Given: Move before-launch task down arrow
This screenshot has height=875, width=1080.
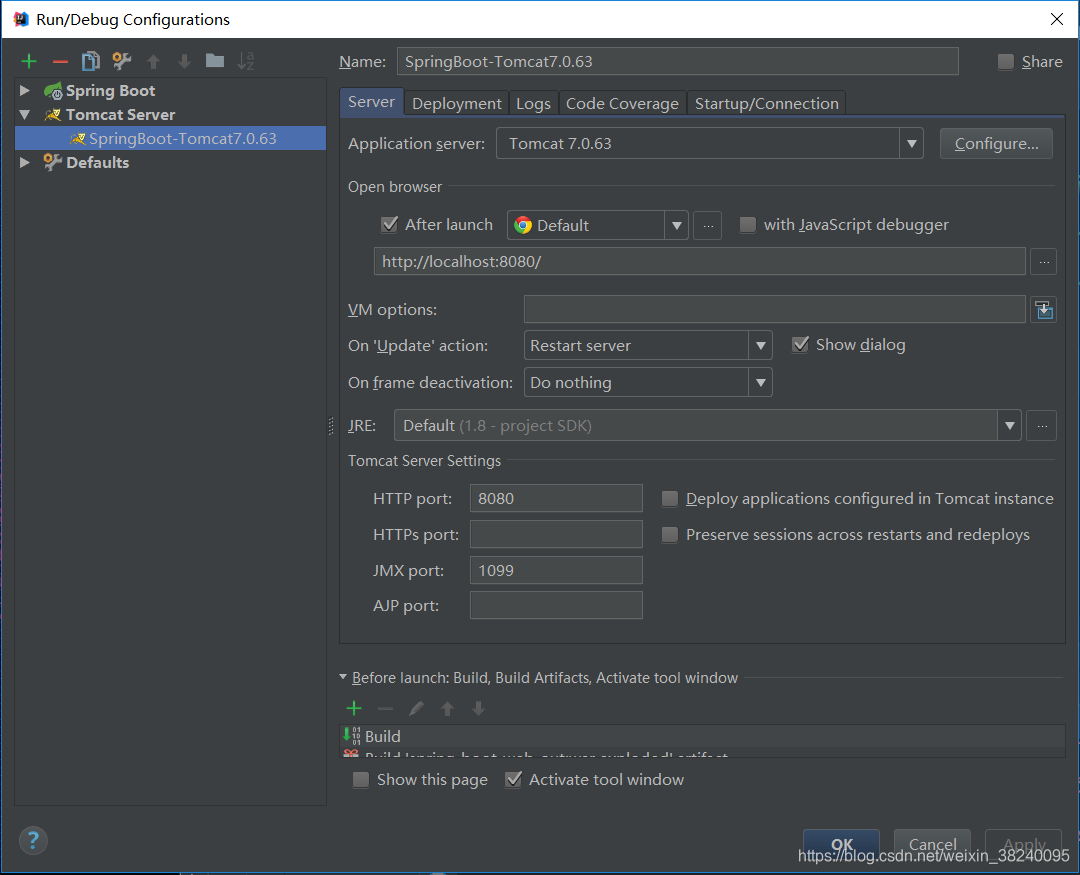Looking at the screenshot, I should (478, 708).
